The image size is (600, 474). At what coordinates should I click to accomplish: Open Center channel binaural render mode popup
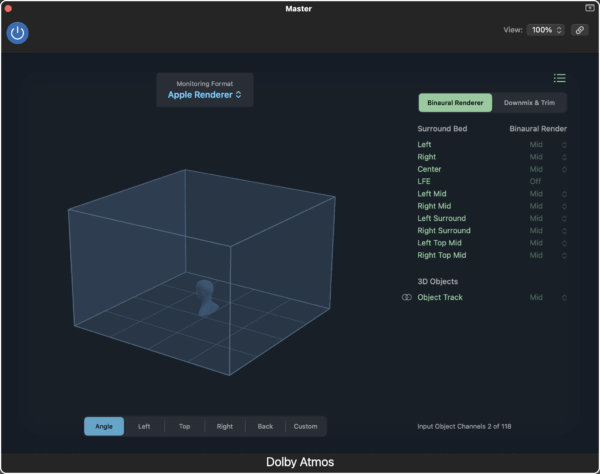548,169
